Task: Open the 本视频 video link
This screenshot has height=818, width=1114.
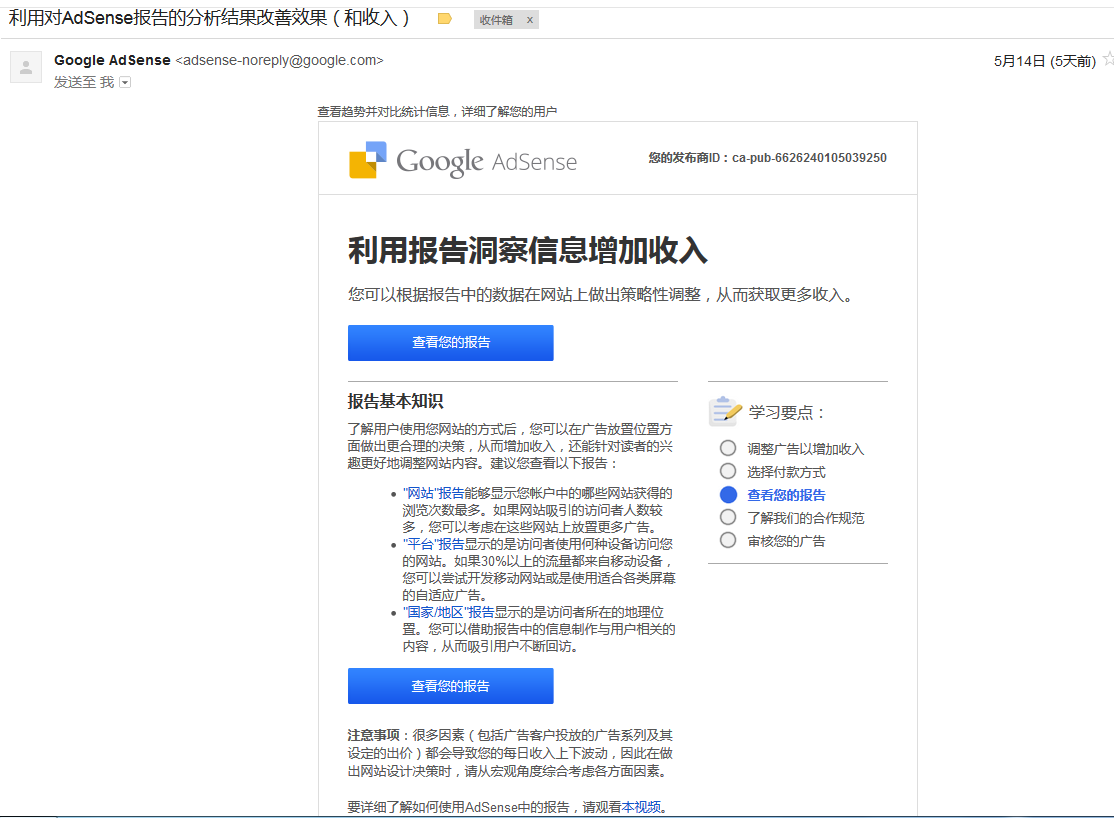Action: pyautogui.click(x=641, y=807)
